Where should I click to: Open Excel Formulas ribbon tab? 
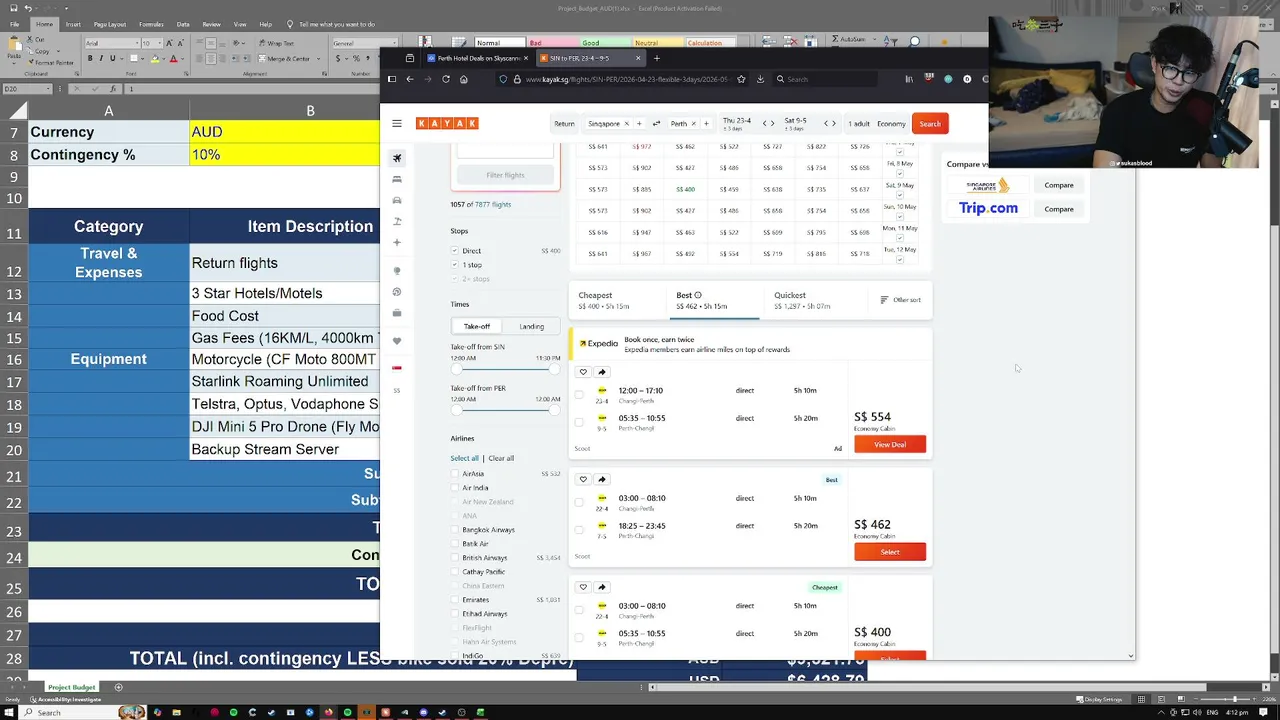(x=151, y=24)
